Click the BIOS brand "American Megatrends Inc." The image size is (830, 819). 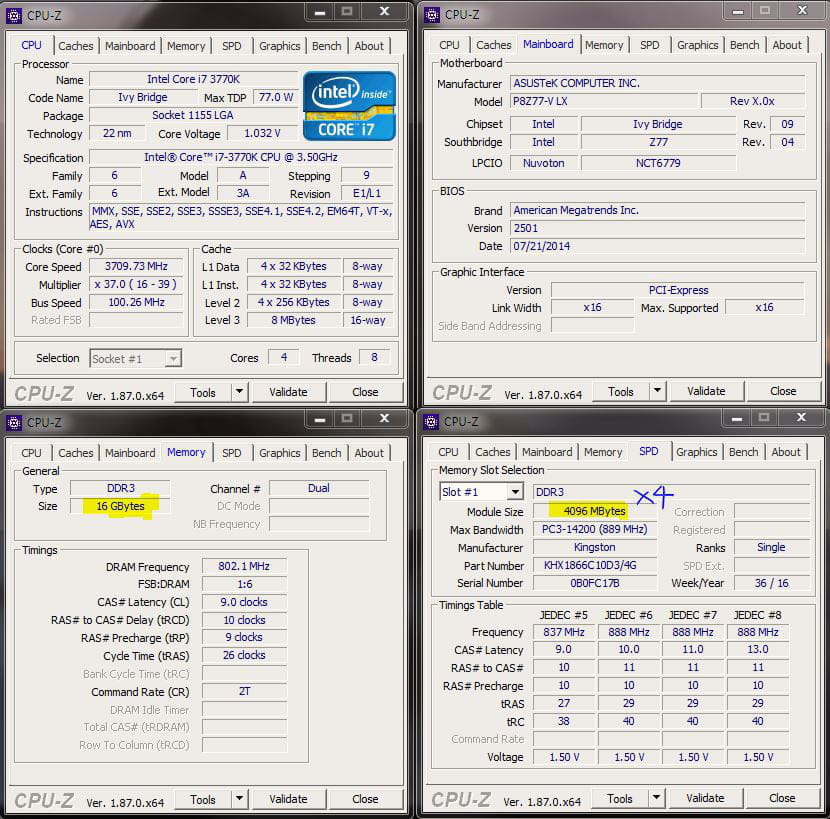coord(657,210)
